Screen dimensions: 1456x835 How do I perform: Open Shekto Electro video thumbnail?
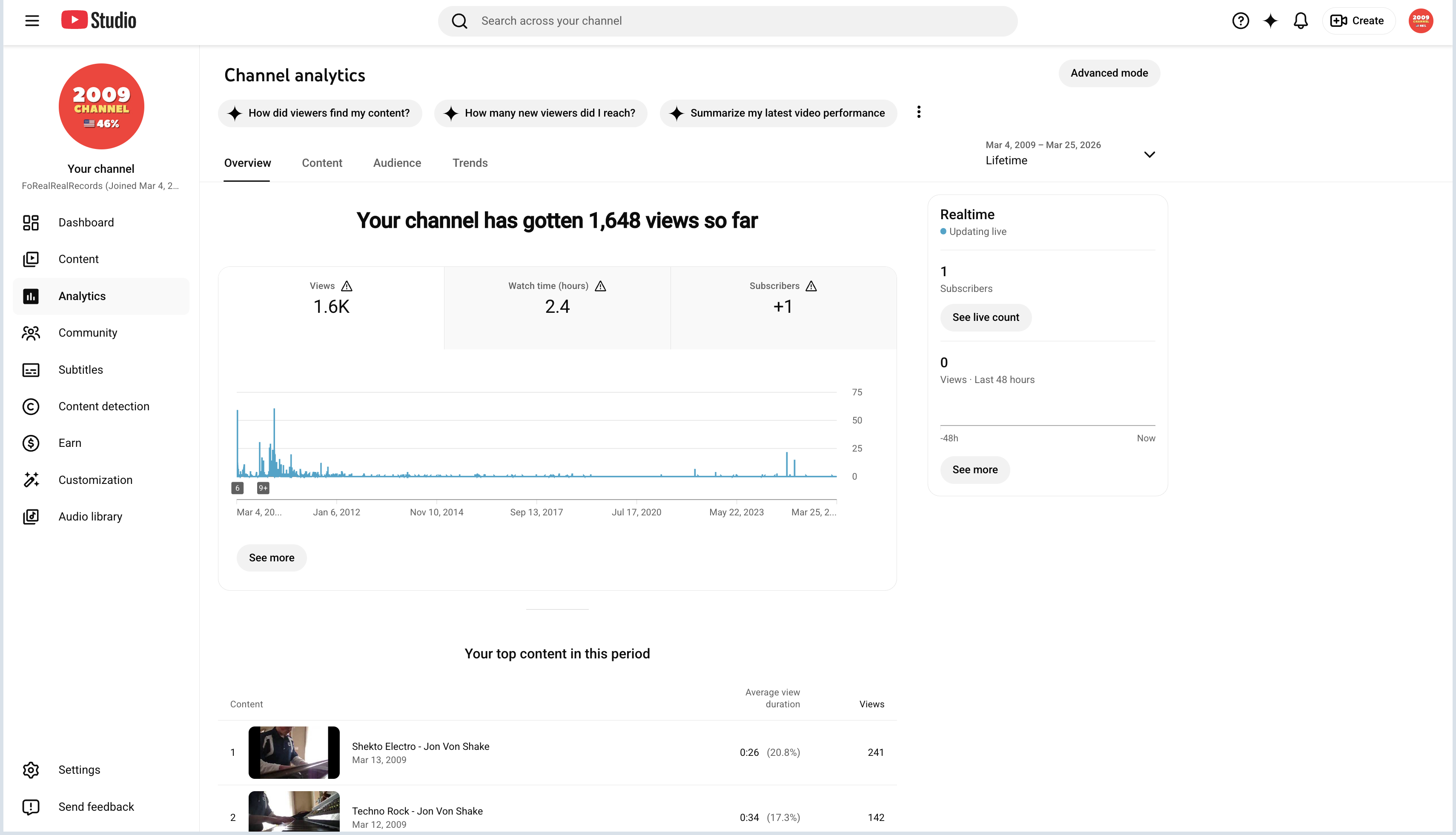pyautogui.click(x=294, y=753)
